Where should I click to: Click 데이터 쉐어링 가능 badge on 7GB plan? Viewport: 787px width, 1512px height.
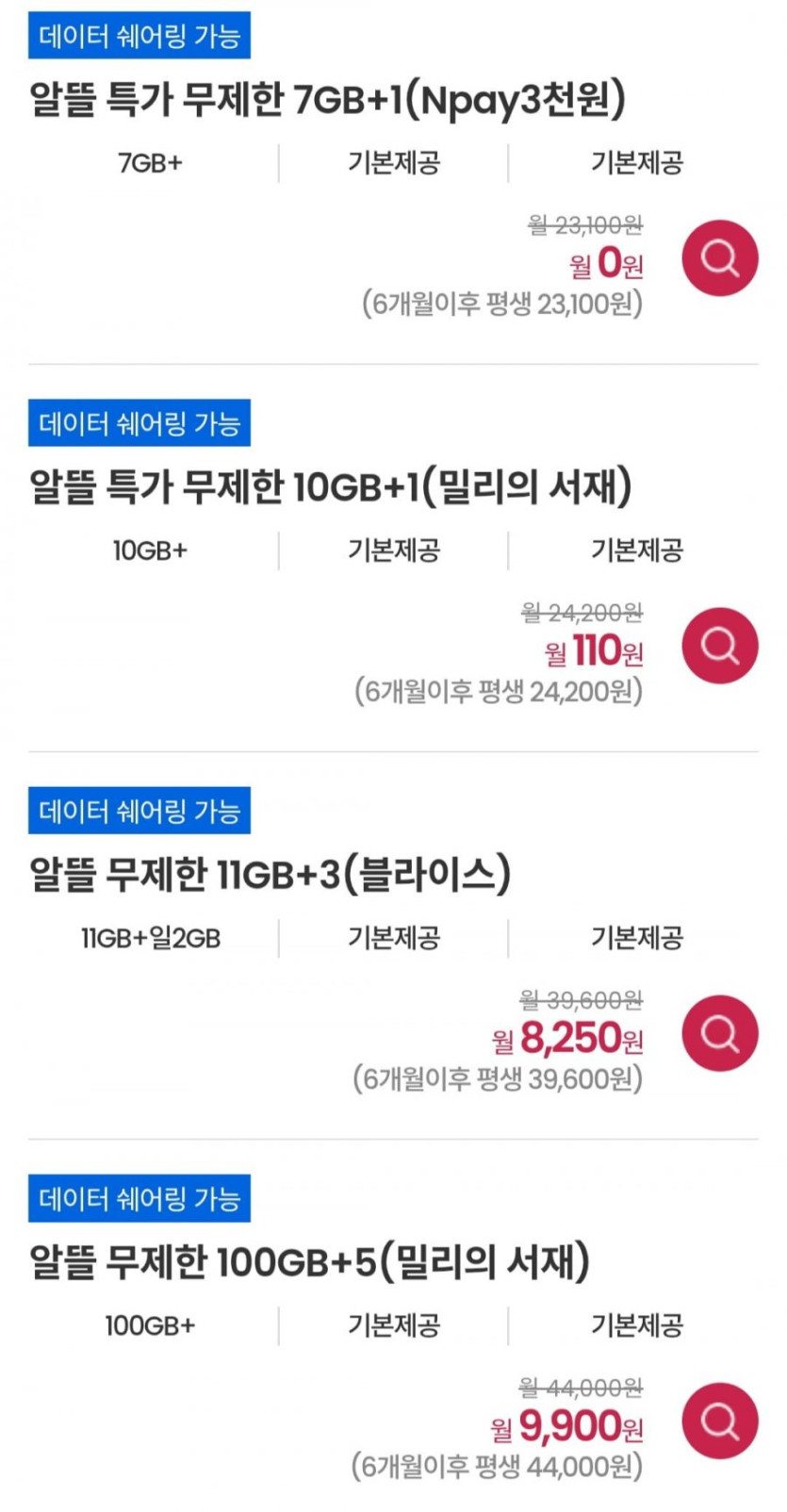coord(139,36)
